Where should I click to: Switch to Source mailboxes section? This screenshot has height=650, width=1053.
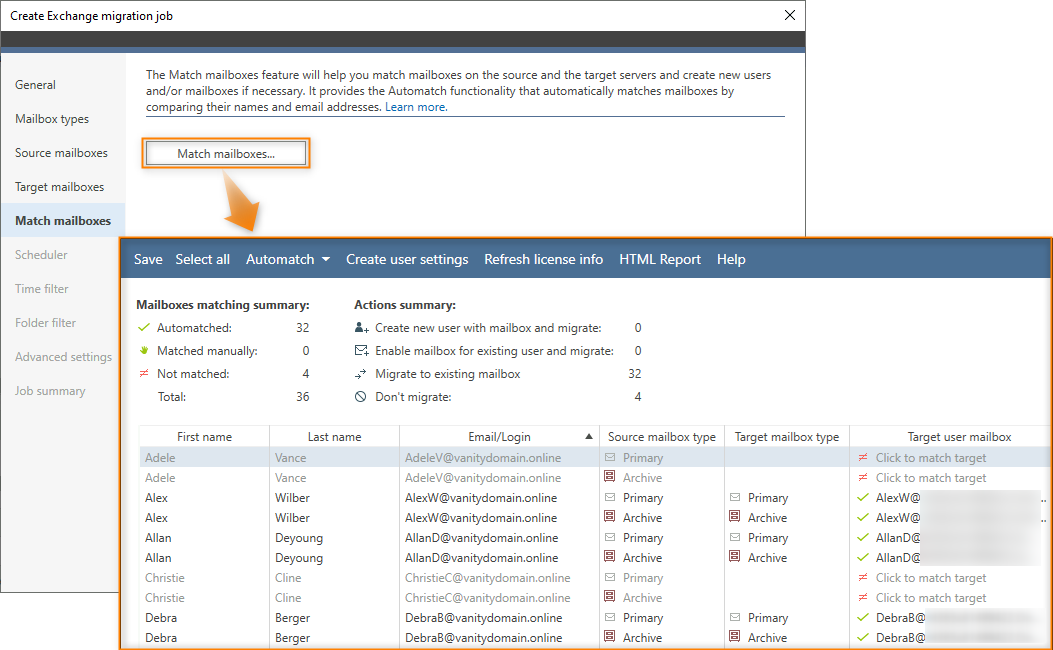pyautogui.click(x=61, y=153)
